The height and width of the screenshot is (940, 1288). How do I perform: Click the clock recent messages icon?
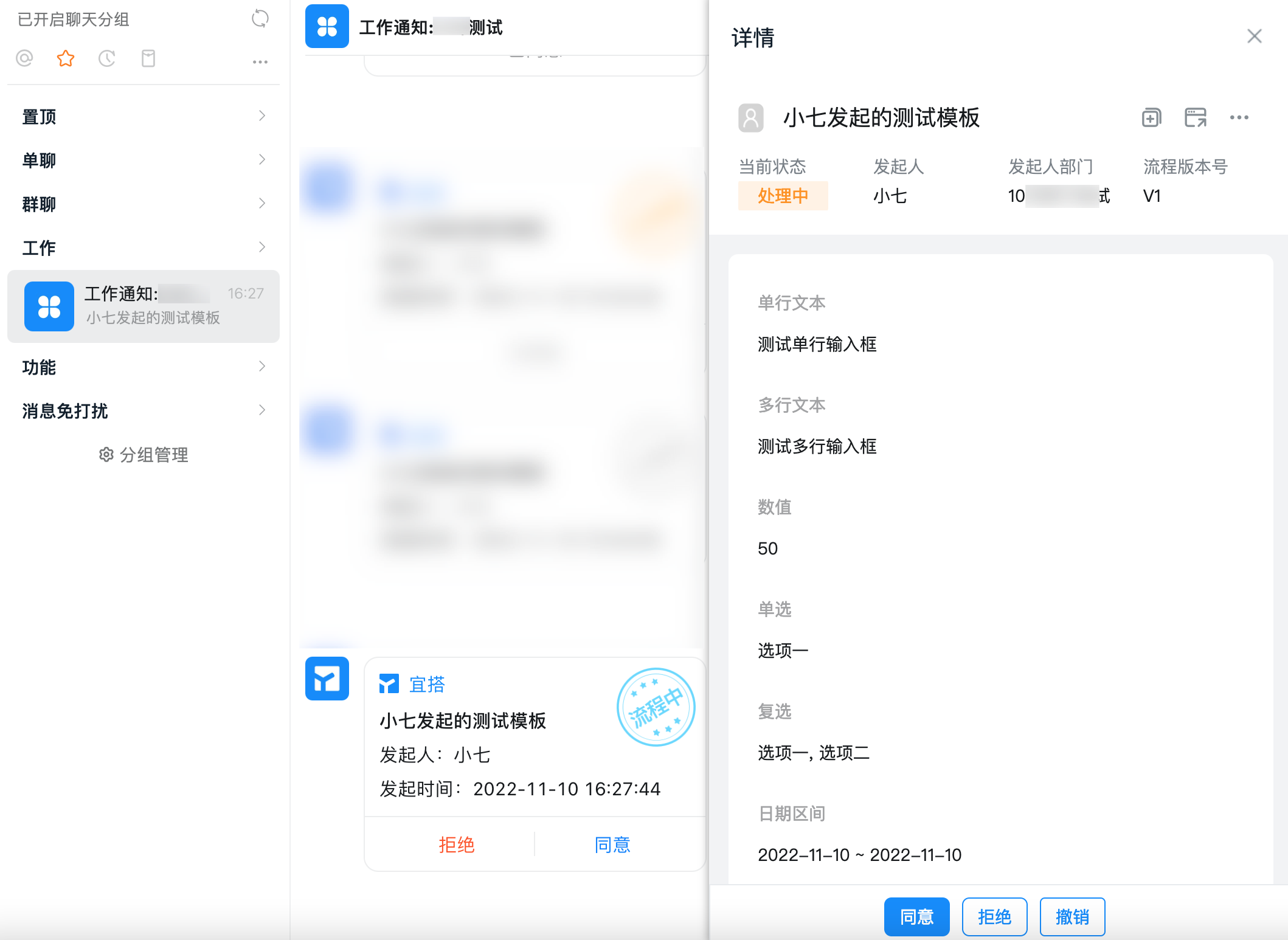[x=107, y=58]
